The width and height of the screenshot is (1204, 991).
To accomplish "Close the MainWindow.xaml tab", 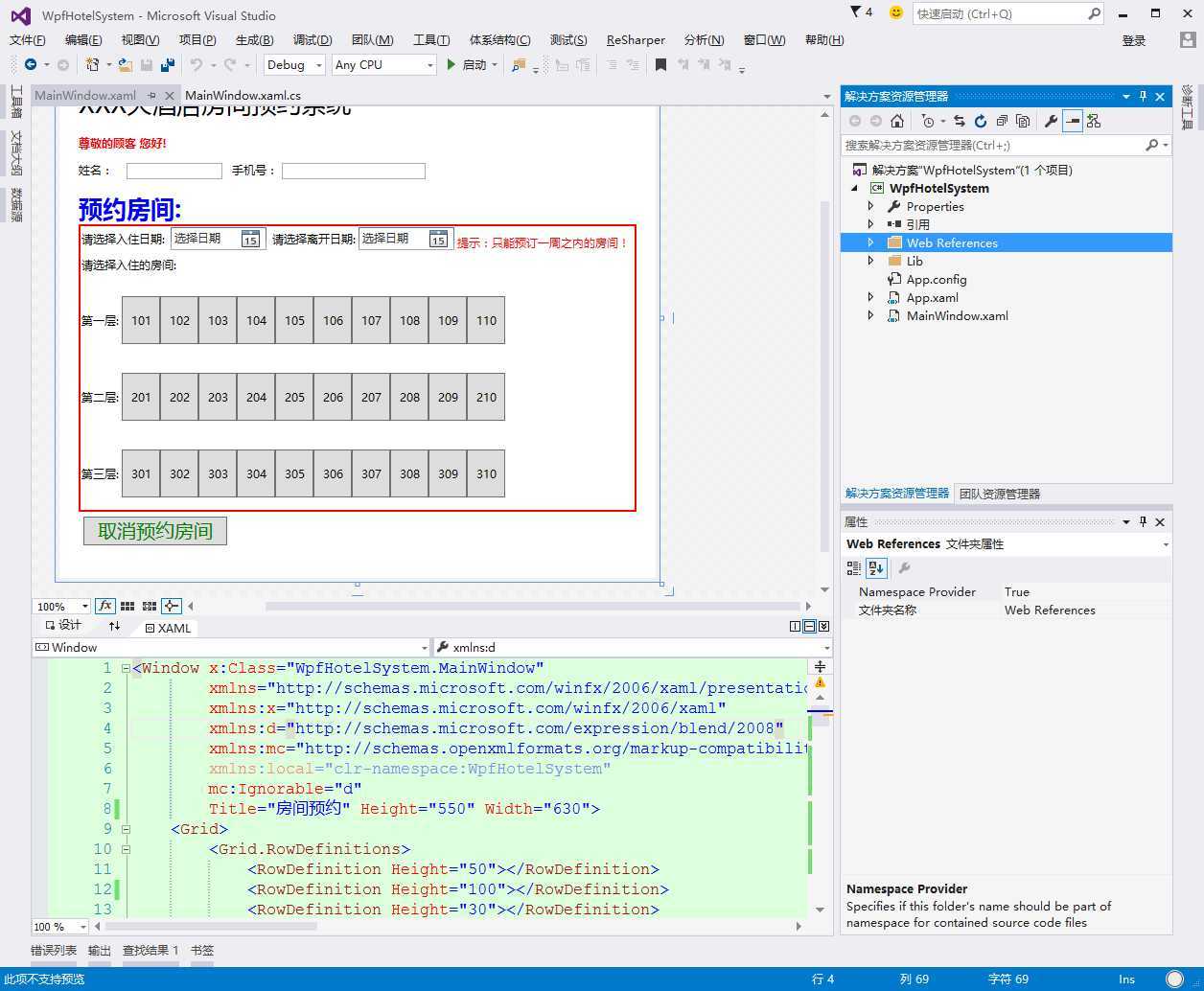I will click(x=170, y=96).
